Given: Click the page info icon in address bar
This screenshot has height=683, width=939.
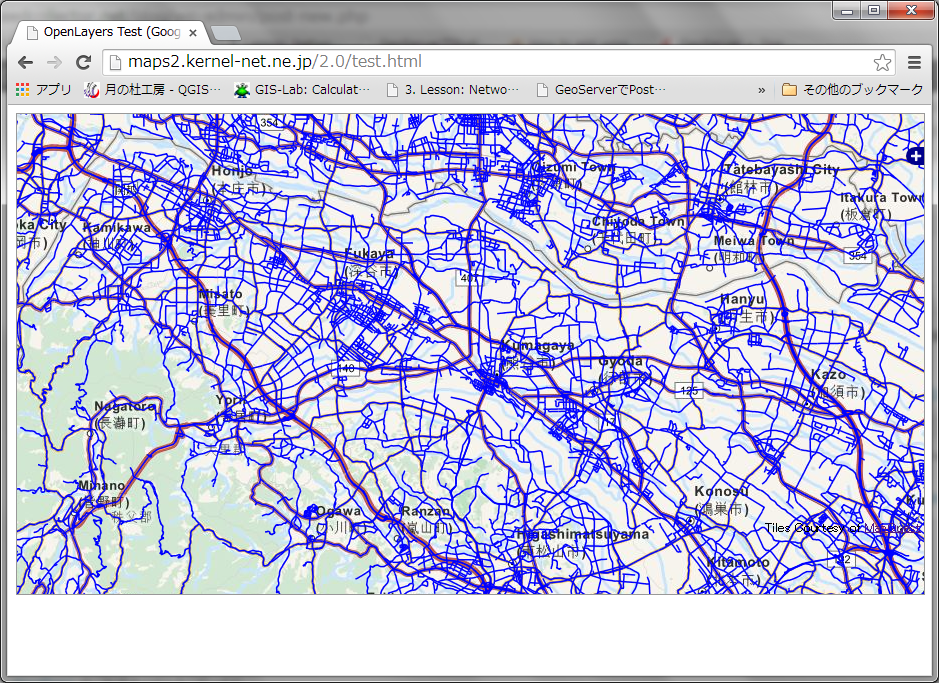Looking at the screenshot, I should coord(115,62).
